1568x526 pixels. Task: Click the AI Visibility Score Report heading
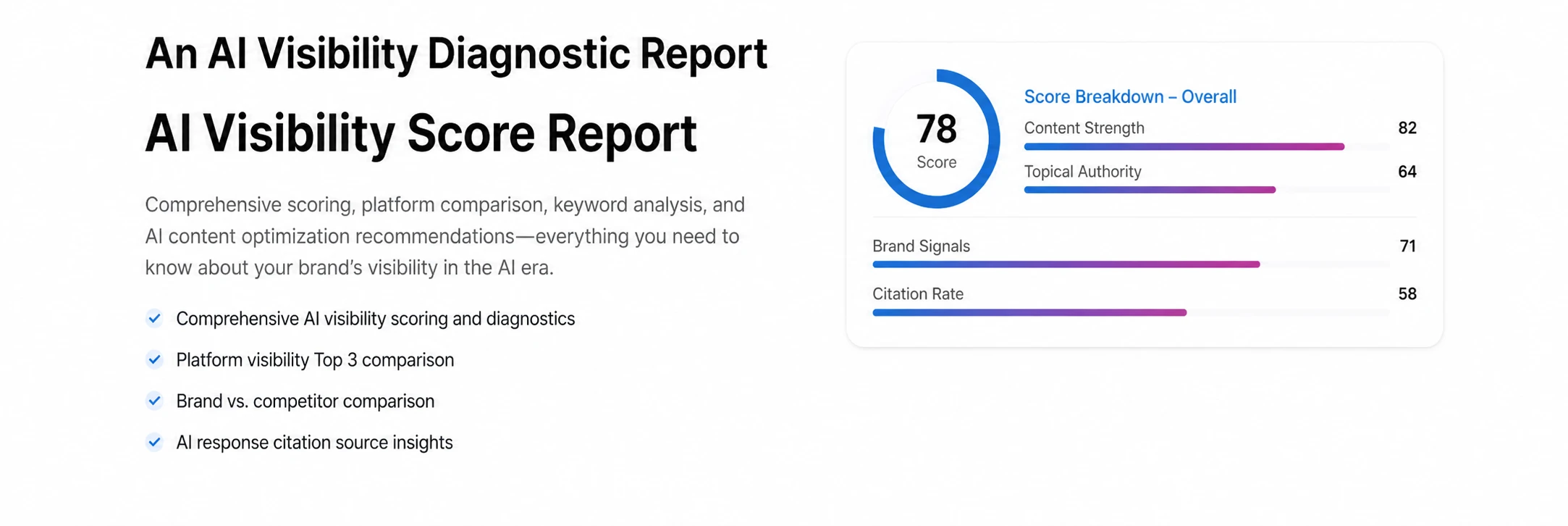421,134
